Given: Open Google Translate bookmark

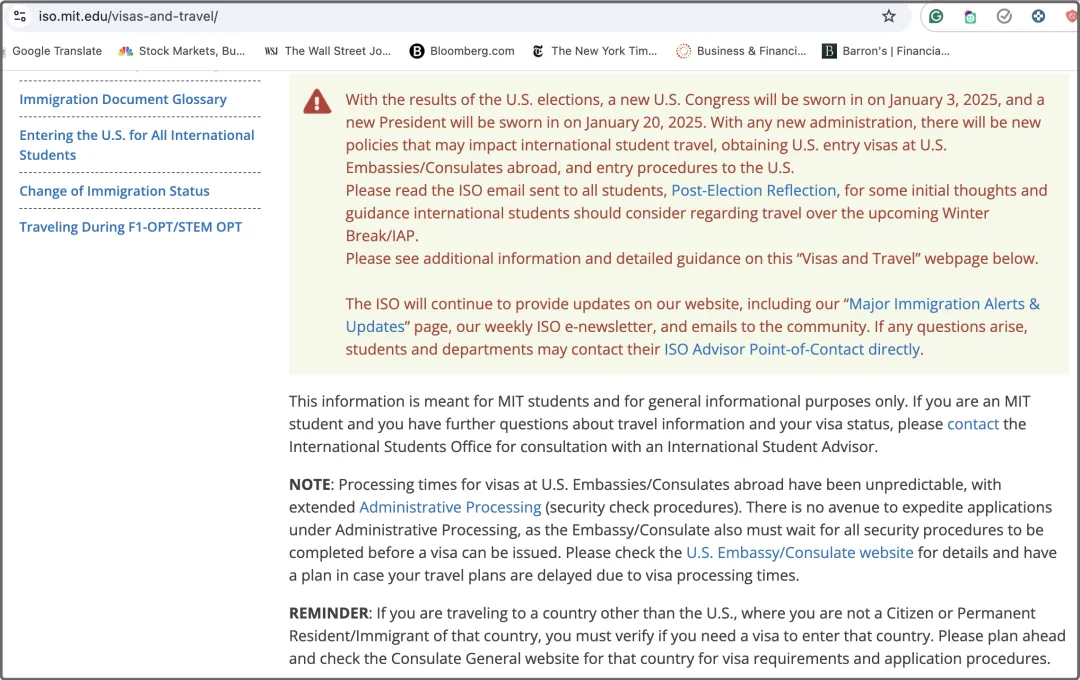Looking at the screenshot, I should coord(56,51).
